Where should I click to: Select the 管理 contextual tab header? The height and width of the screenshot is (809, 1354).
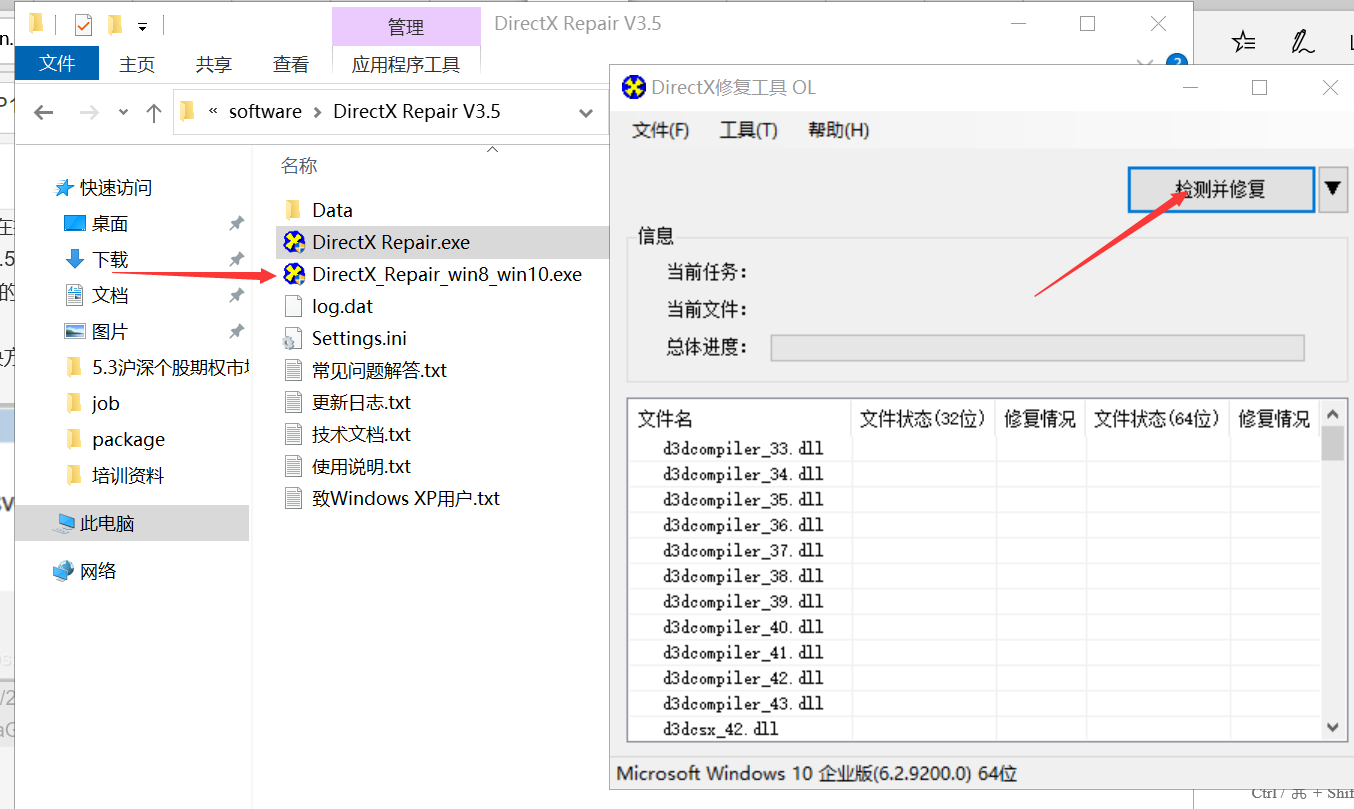click(x=406, y=27)
